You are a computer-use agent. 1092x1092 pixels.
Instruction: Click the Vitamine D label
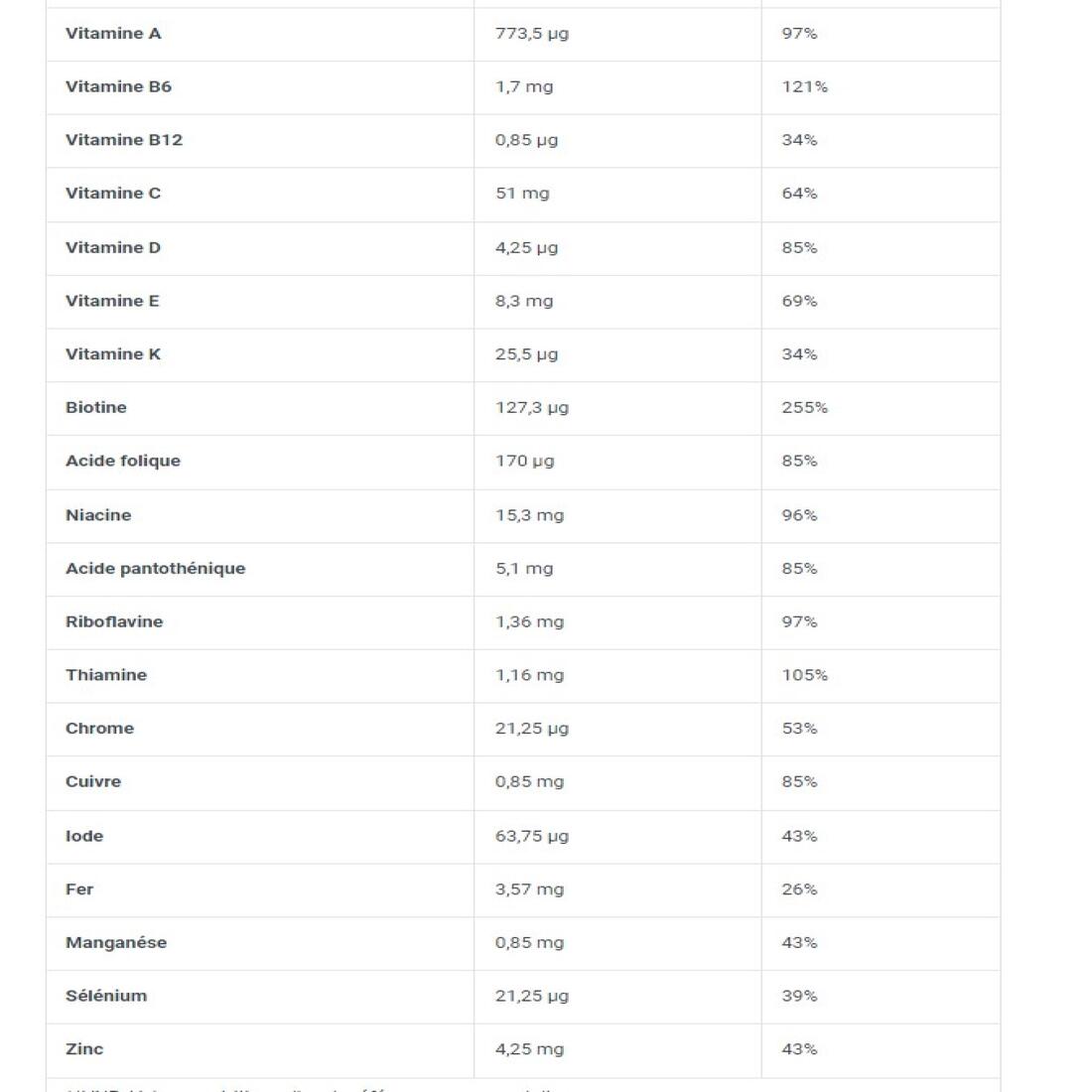point(113,248)
